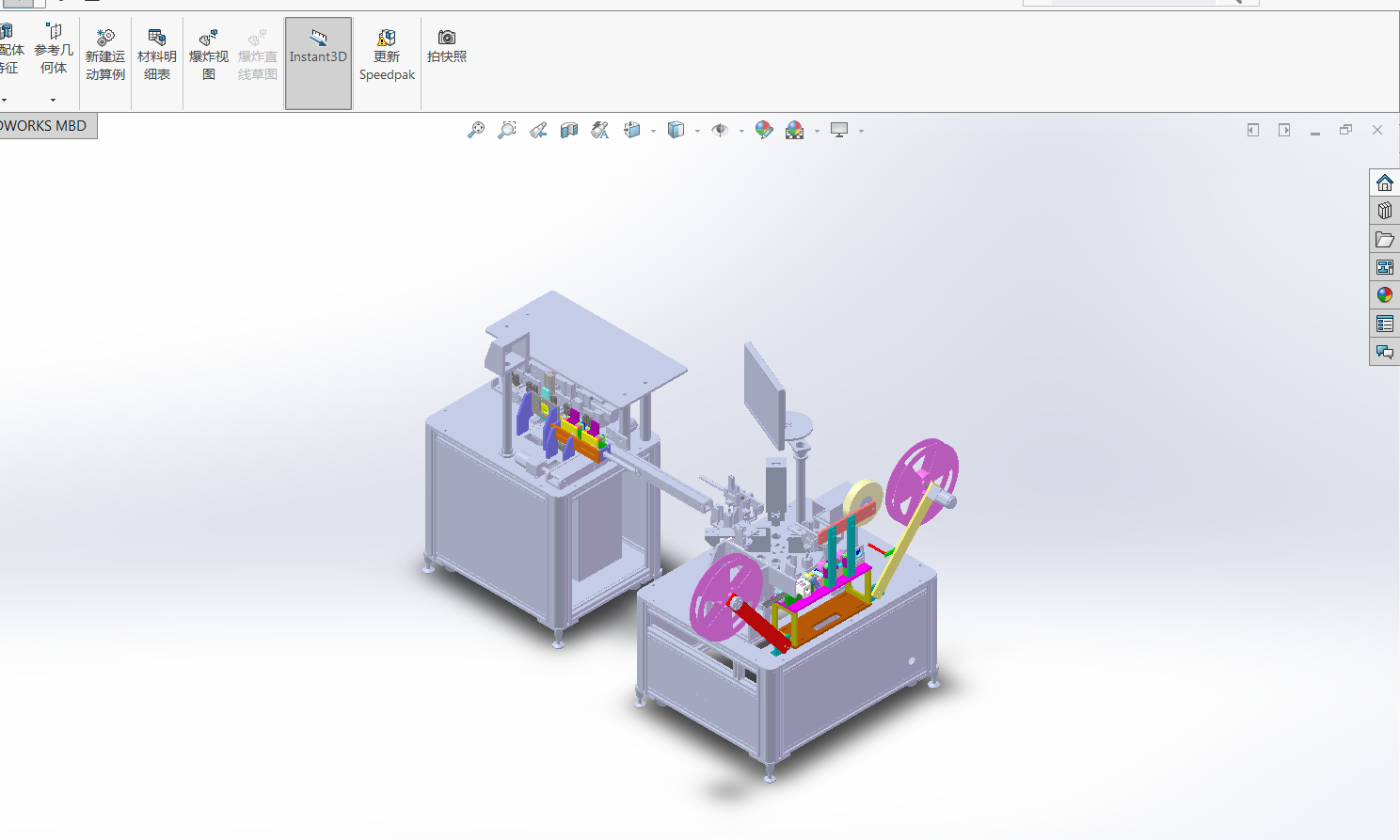Screen dimensions: 1400x840
Task: Select the Zoom to Area tool
Action: (x=507, y=130)
